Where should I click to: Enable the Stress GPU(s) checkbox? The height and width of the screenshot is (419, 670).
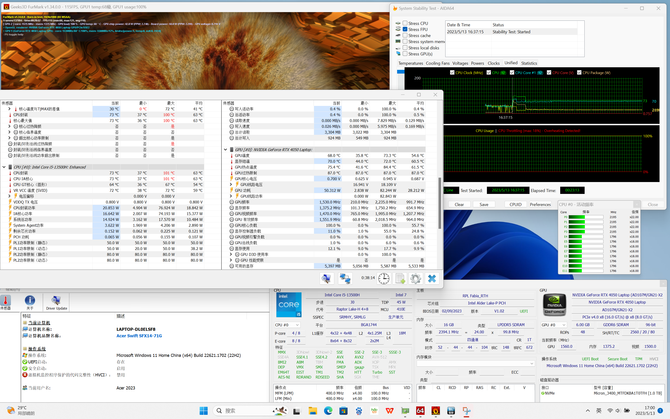405,54
